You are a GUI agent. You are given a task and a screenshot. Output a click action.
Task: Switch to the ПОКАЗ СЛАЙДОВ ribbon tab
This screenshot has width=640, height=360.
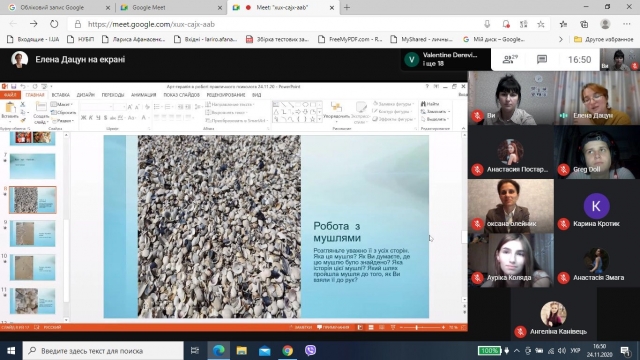tap(182, 95)
